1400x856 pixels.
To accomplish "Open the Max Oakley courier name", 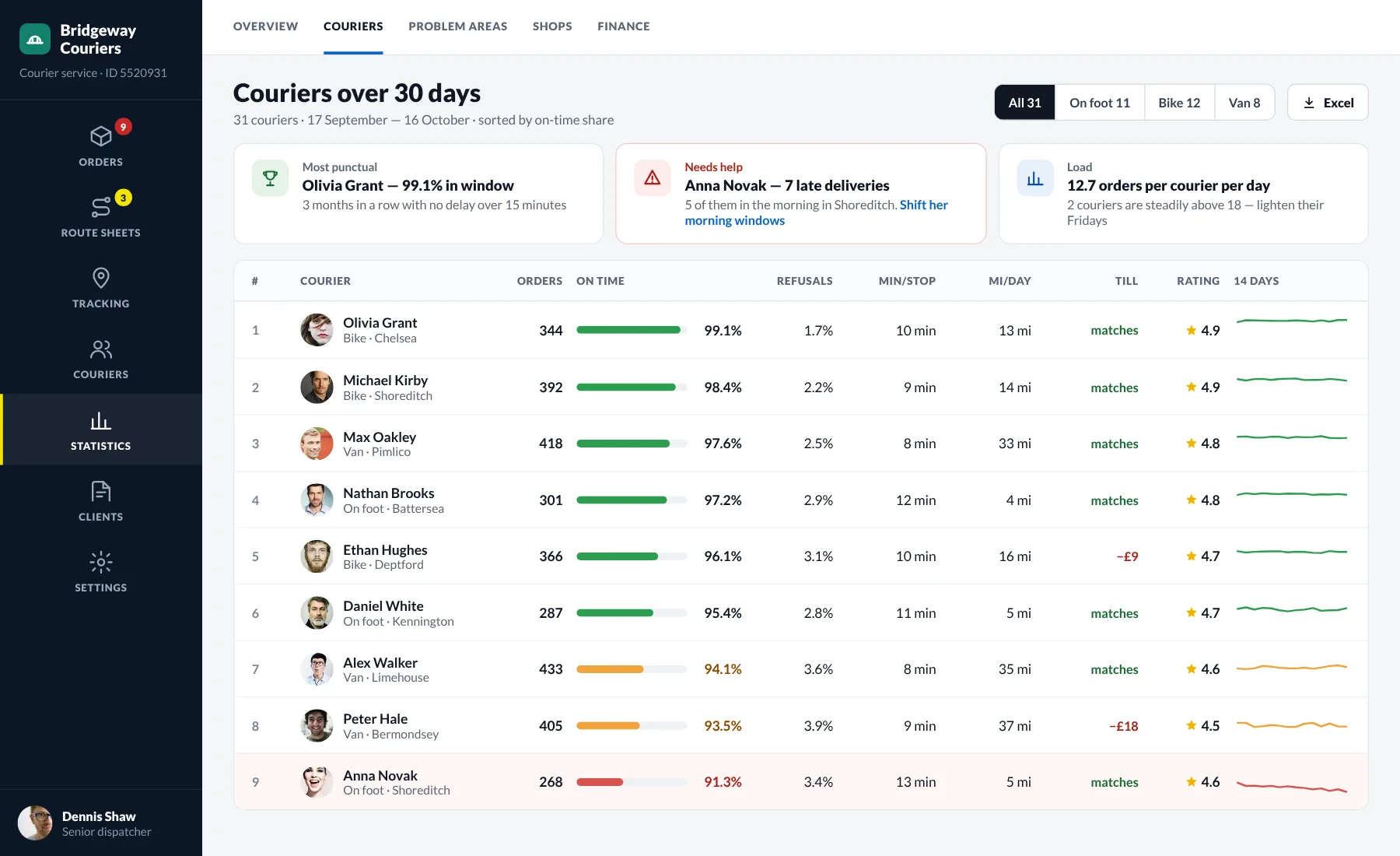I will point(380,437).
